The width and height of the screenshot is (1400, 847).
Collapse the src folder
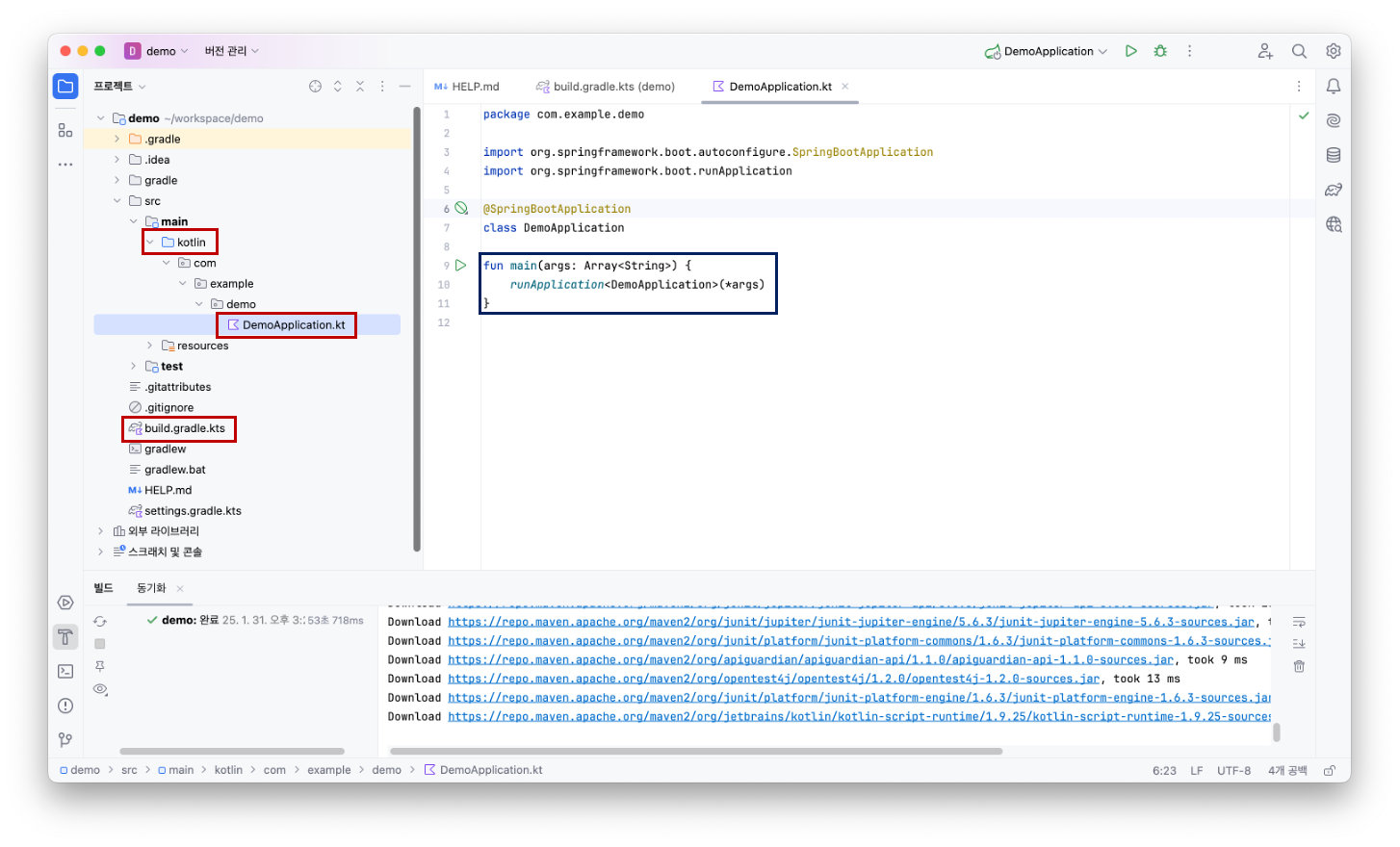pos(117,201)
